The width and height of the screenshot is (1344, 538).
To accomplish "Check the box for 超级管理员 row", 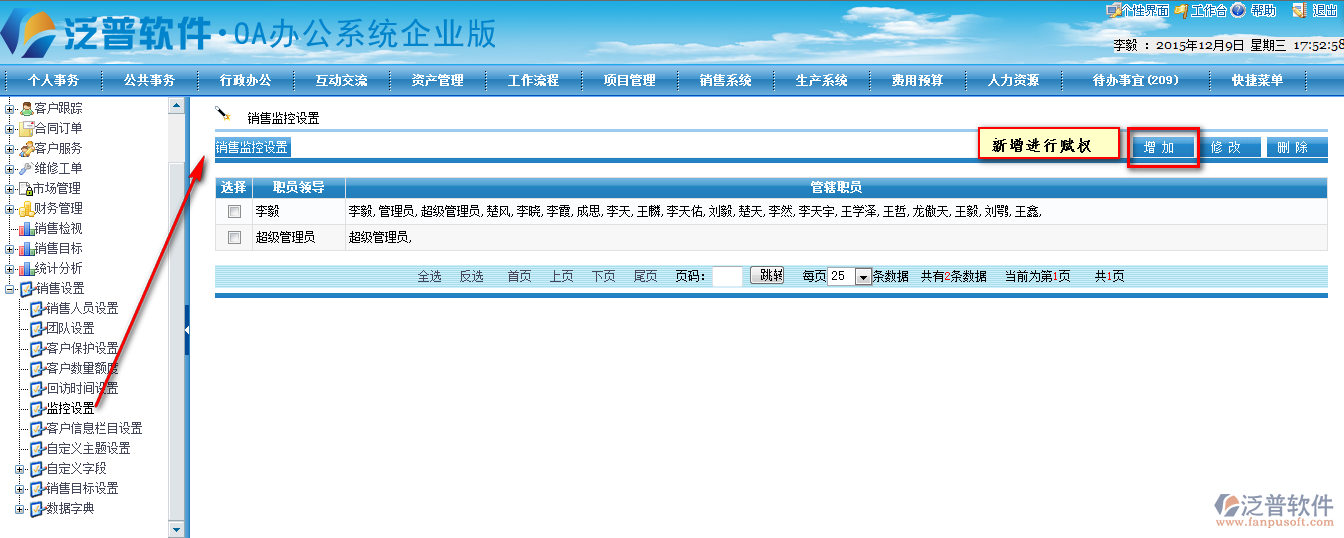I will tap(234, 238).
